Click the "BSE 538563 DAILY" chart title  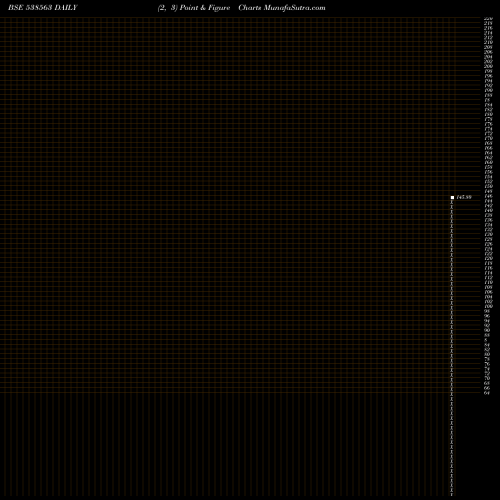tap(43, 8)
